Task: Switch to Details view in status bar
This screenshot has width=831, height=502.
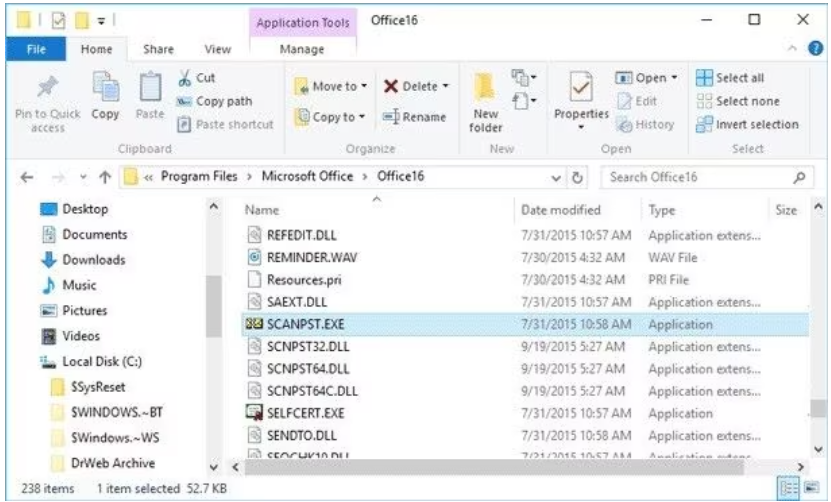Action: click(x=789, y=487)
